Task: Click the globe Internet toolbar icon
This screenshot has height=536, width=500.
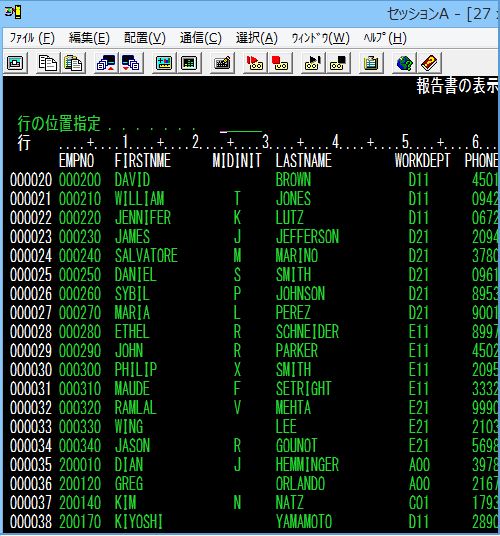Action: pos(404,63)
